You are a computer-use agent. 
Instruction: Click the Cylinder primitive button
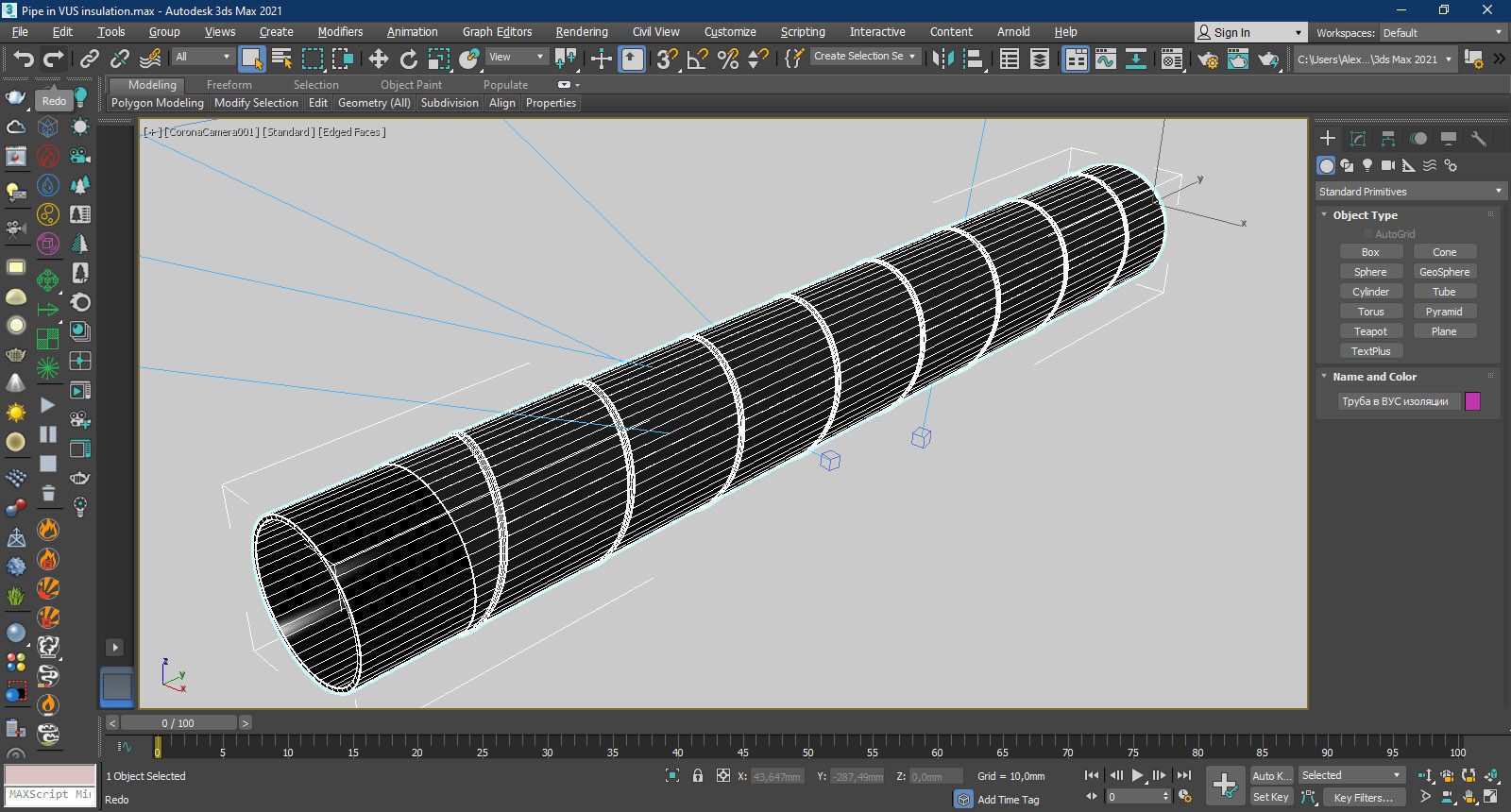point(1370,292)
